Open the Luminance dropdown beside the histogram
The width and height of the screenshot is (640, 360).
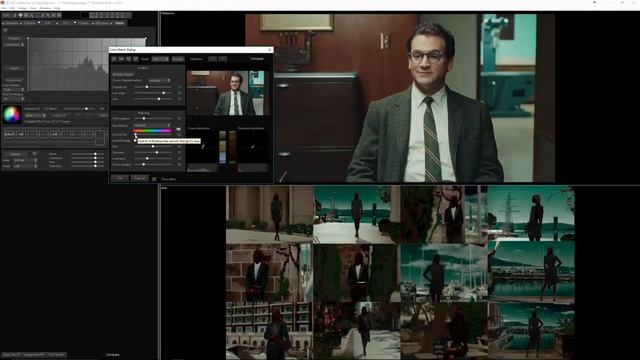13,44
